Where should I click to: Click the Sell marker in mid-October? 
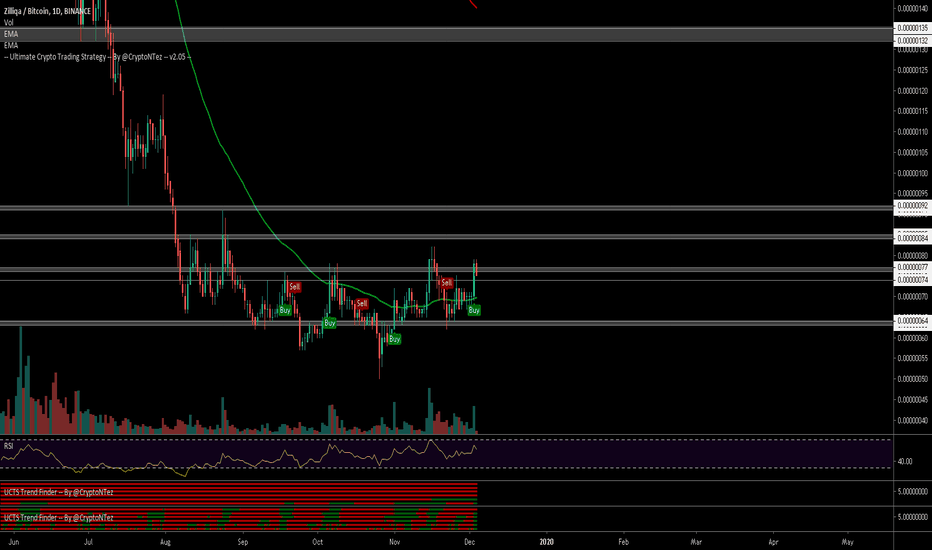tap(361, 303)
